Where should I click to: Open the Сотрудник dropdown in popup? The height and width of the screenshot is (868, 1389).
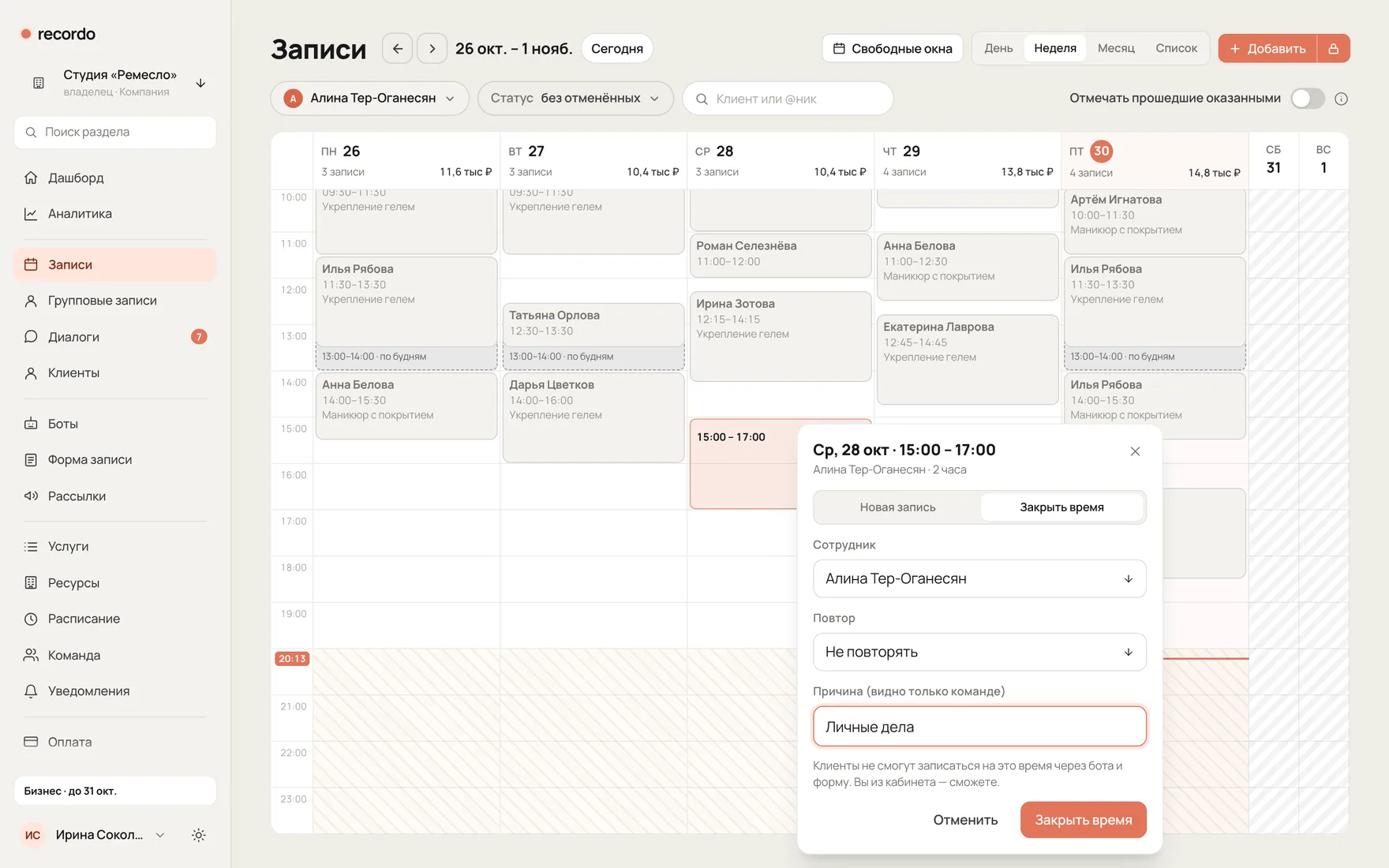979,578
